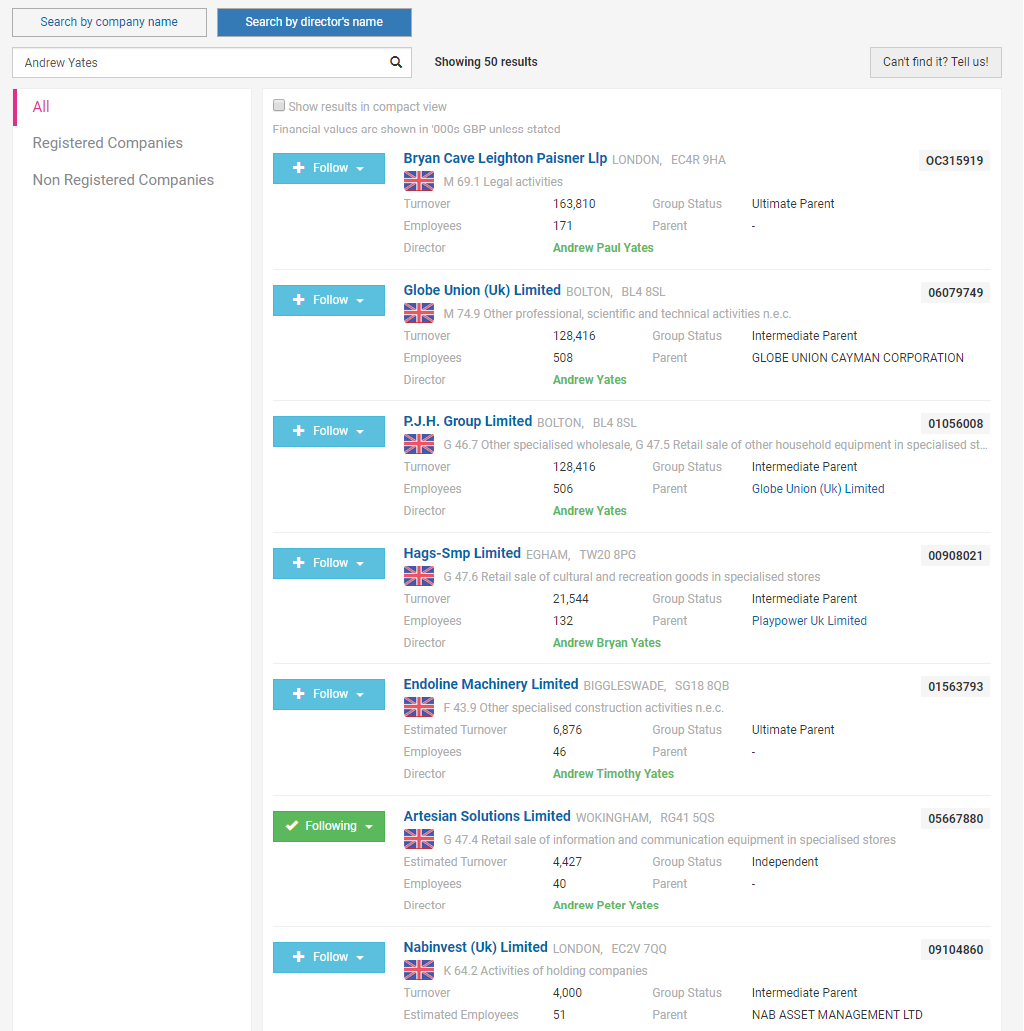The height and width of the screenshot is (1031, 1024).
Task: Open Artesian Solutions Limited company link
Action: [487, 816]
